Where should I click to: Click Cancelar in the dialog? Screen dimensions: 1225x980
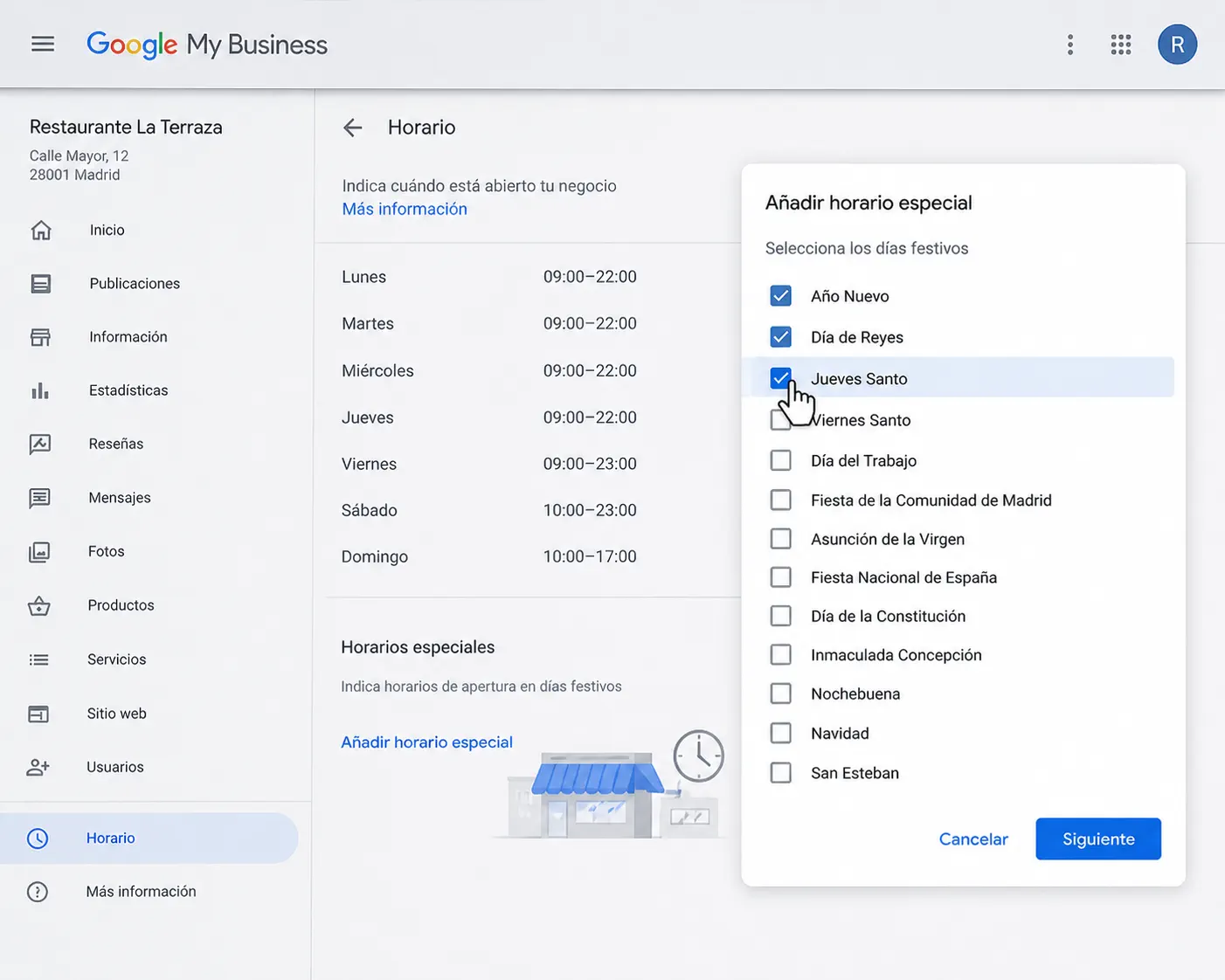tap(973, 839)
